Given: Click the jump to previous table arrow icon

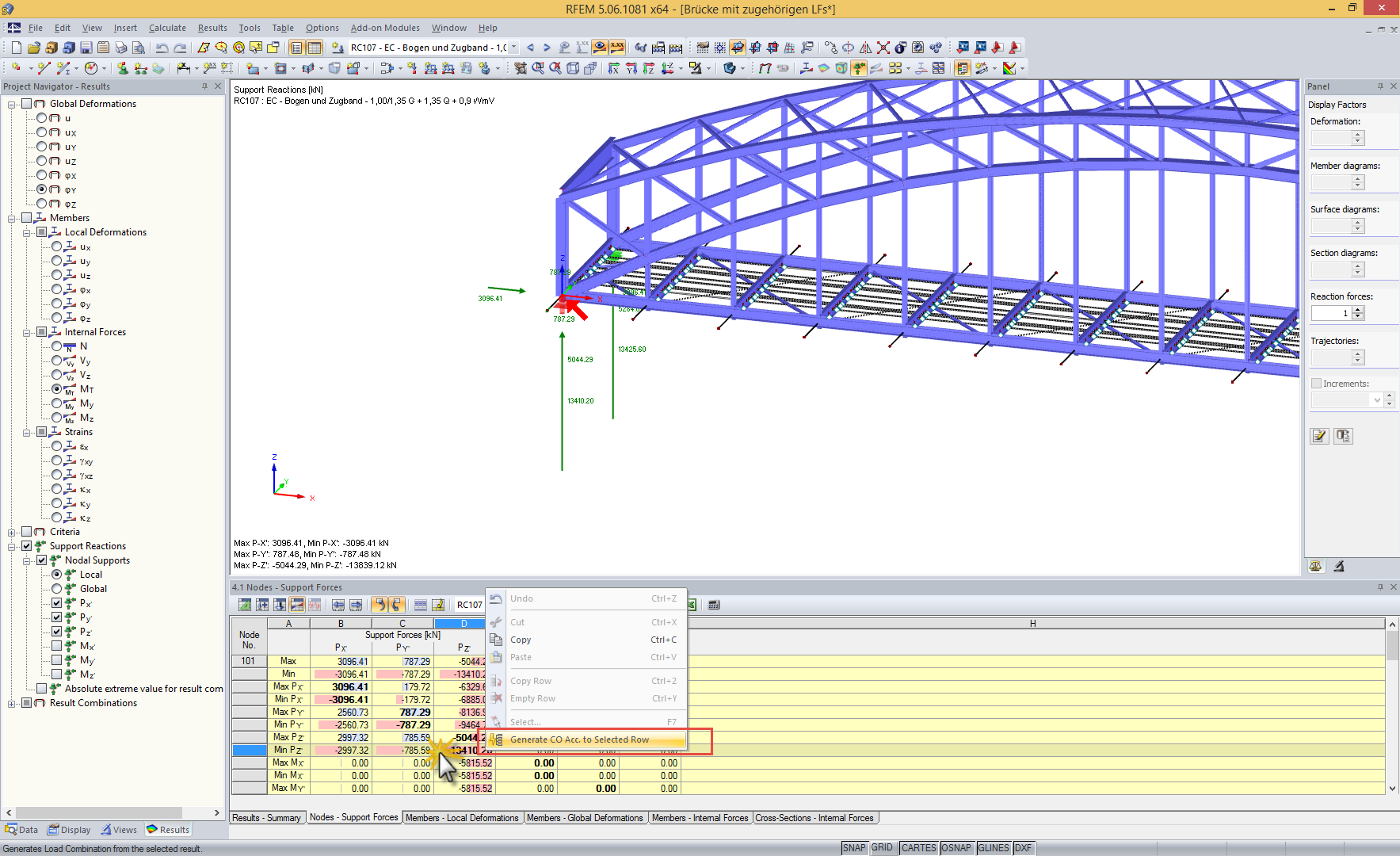Looking at the screenshot, I should coord(338,605).
